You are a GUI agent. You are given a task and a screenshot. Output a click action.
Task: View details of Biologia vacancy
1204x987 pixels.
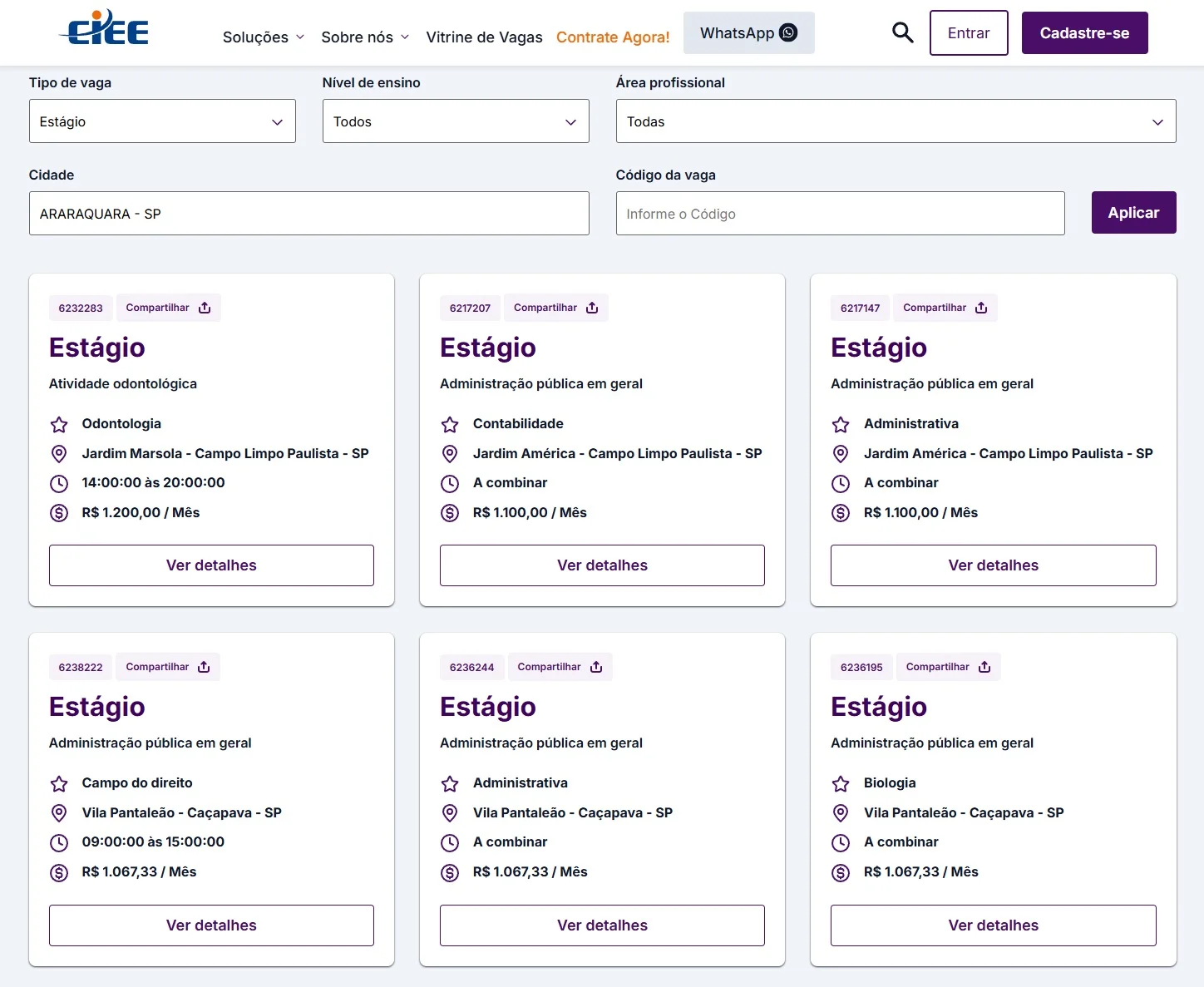(x=994, y=925)
